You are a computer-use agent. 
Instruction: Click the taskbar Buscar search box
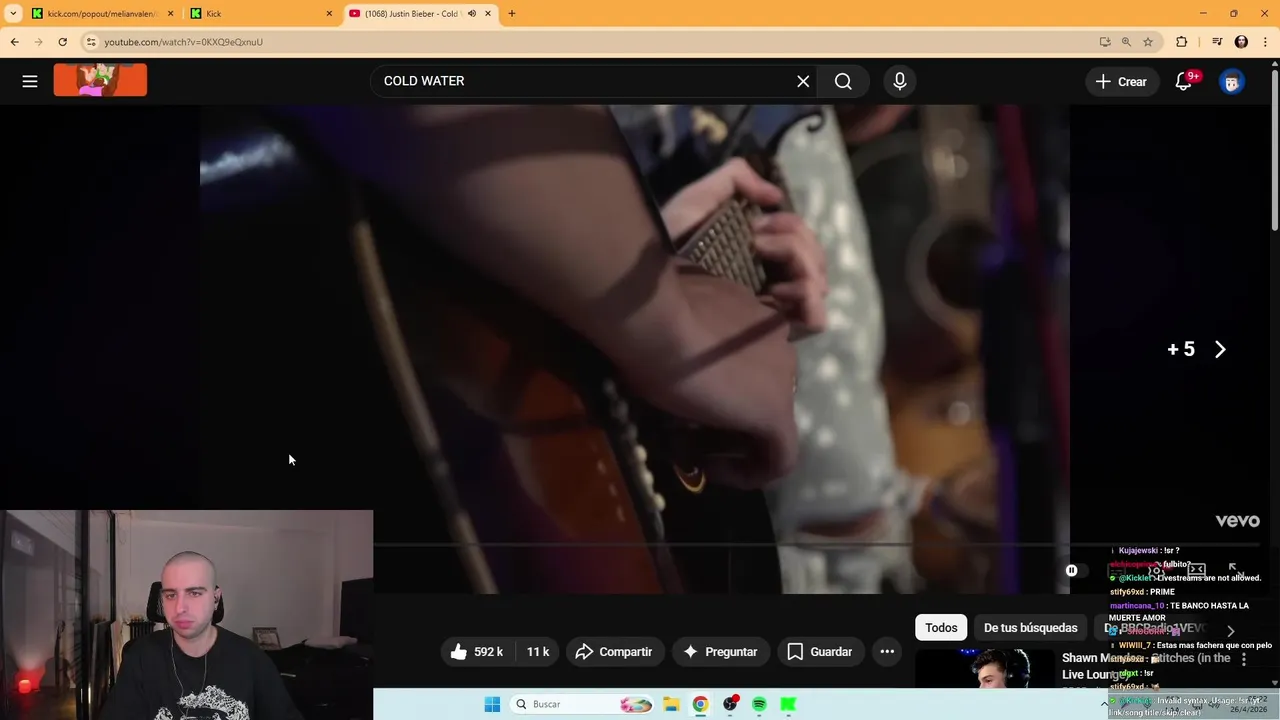tap(582, 704)
